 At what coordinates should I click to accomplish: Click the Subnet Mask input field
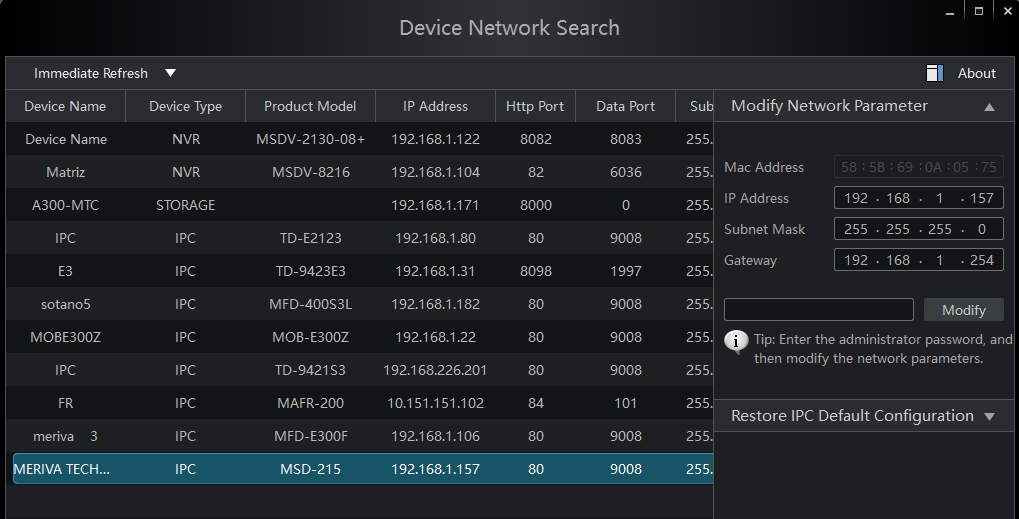click(918, 229)
